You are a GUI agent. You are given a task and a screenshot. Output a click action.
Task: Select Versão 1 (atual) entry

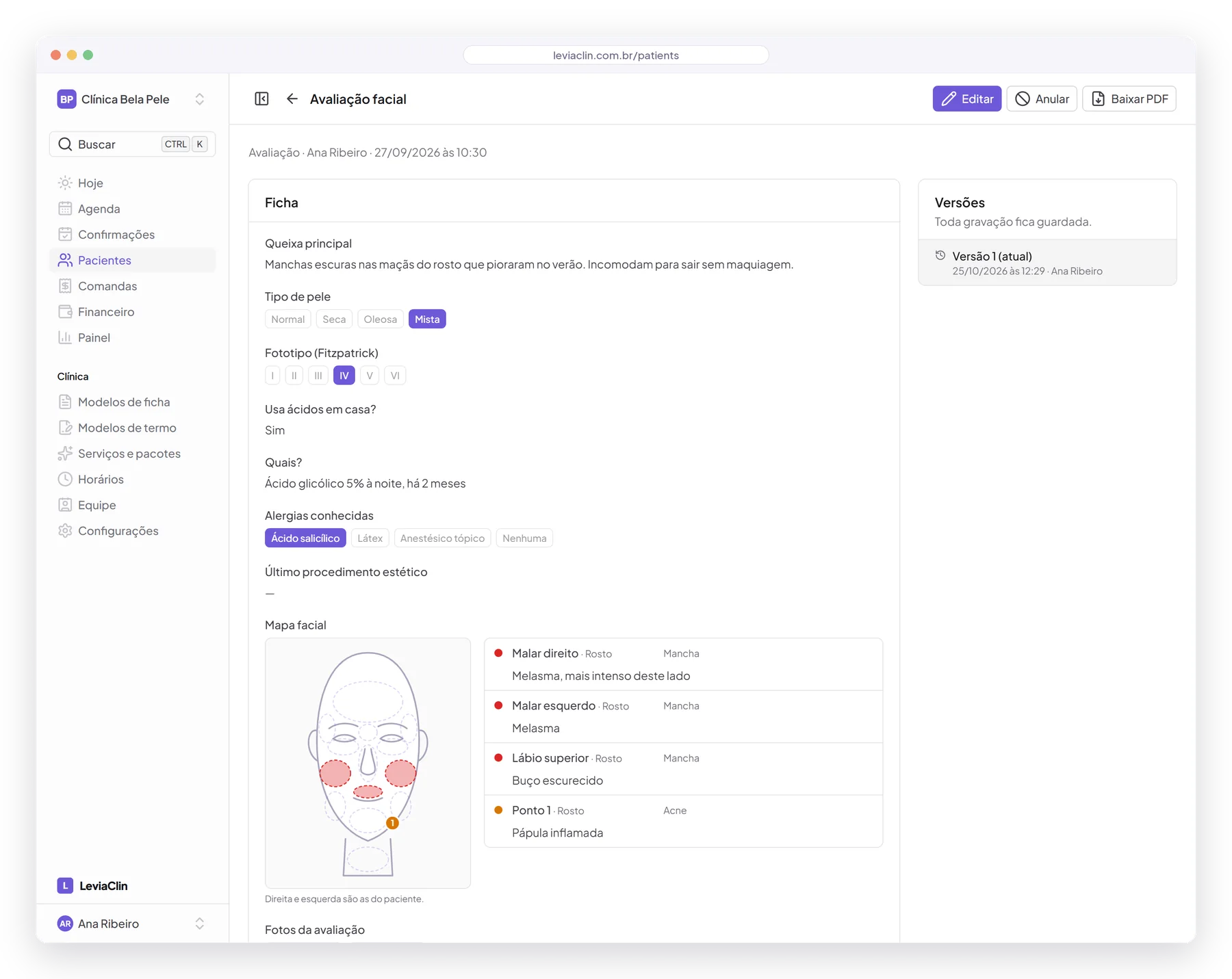(x=1047, y=263)
